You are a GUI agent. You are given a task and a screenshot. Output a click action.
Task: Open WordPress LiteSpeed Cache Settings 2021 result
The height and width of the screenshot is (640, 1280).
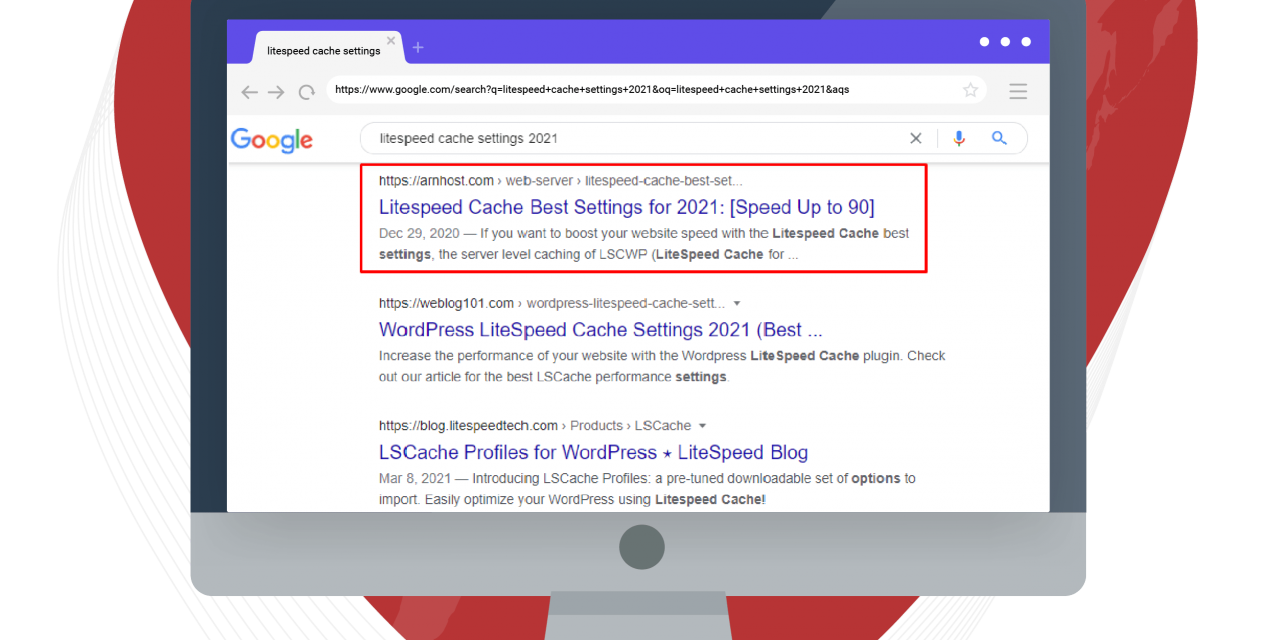pyautogui.click(x=600, y=330)
